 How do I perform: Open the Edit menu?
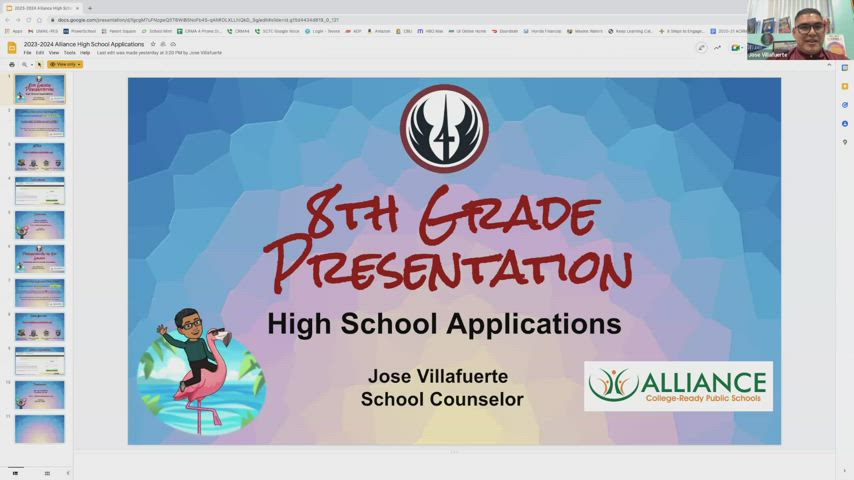(40, 53)
